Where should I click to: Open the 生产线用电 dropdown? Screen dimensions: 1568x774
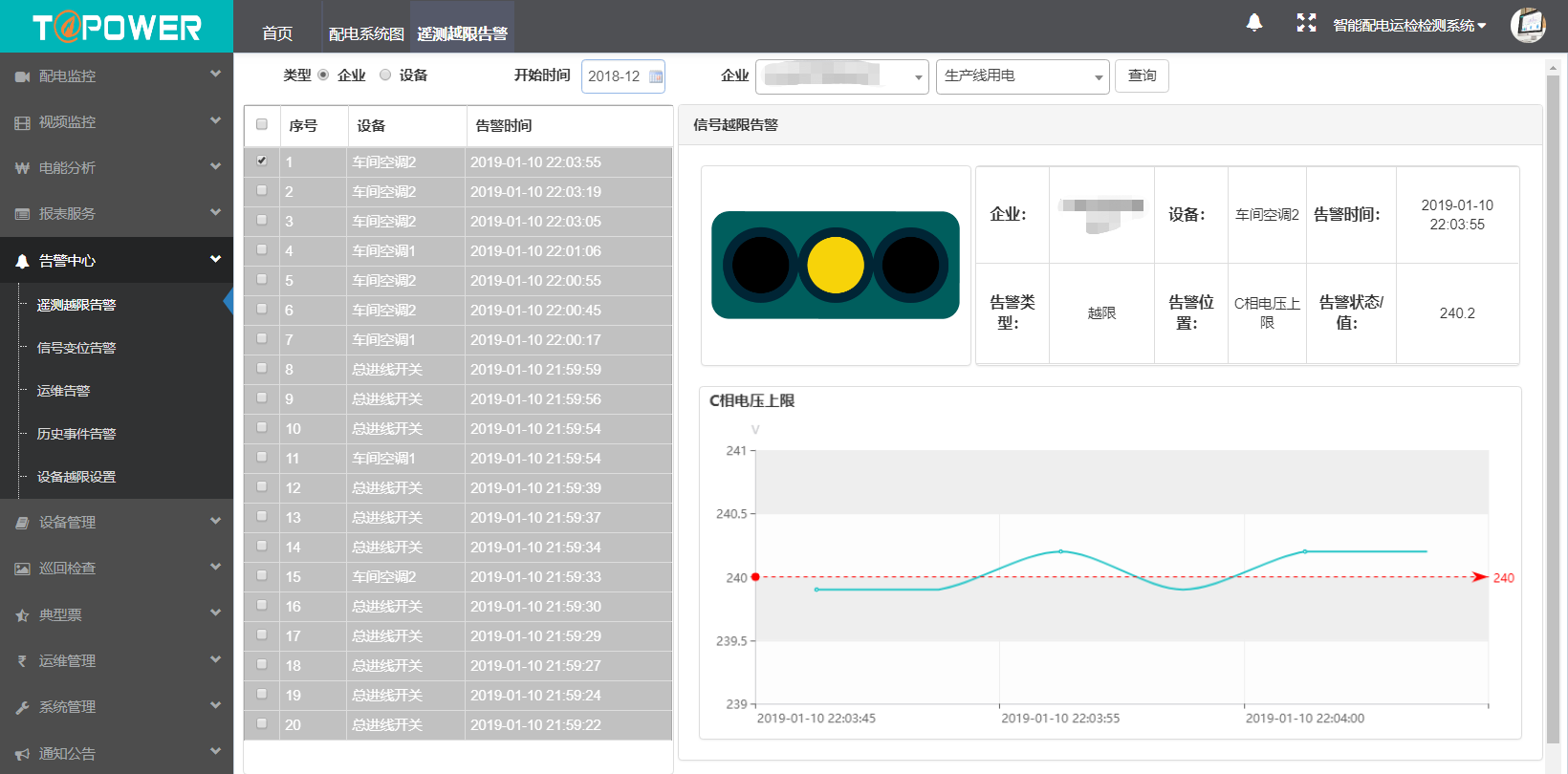click(1022, 76)
